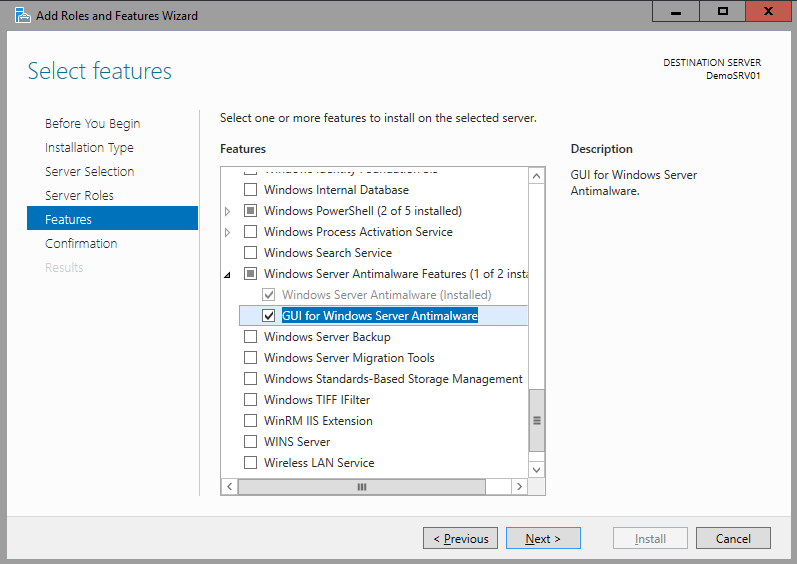Click the wizard icon in title bar

(x=22, y=15)
